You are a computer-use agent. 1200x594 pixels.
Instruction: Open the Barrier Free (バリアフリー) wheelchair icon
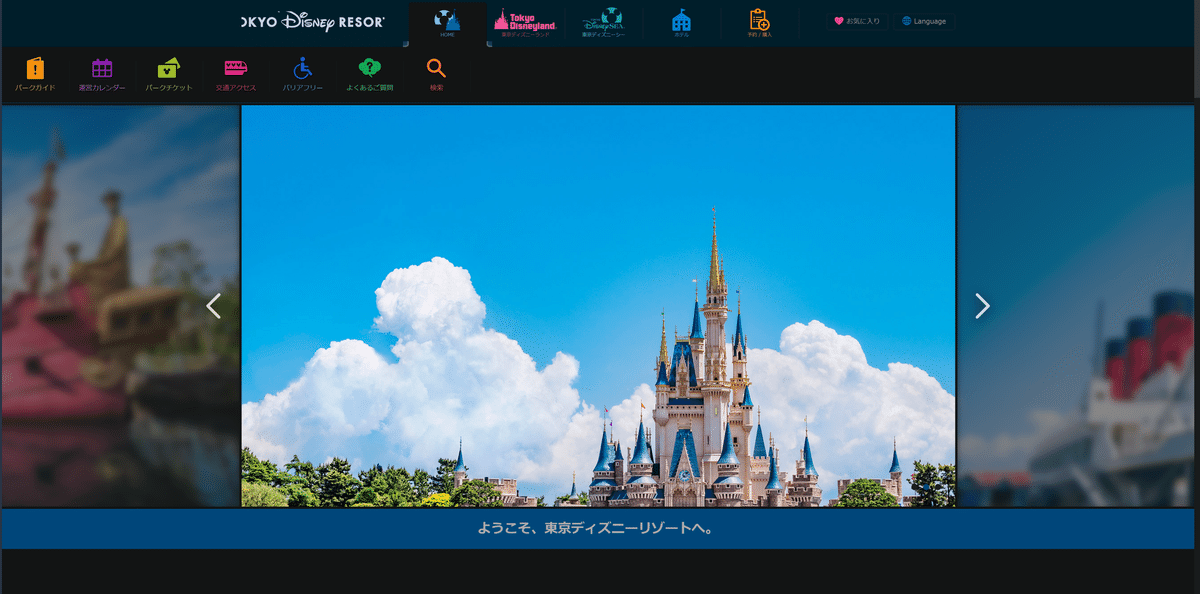point(303,75)
